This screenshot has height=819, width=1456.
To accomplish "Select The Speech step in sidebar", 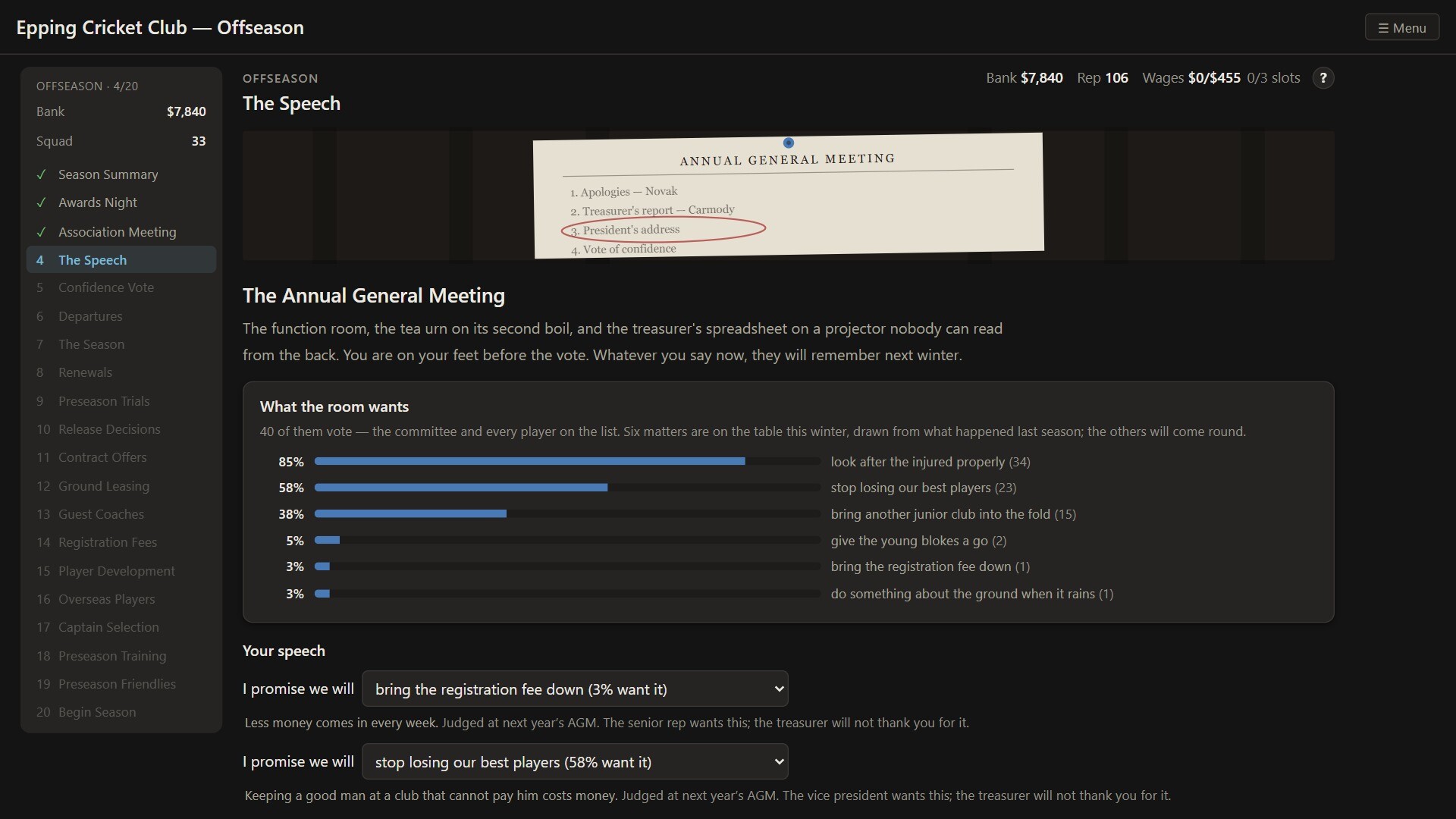I will [121, 259].
